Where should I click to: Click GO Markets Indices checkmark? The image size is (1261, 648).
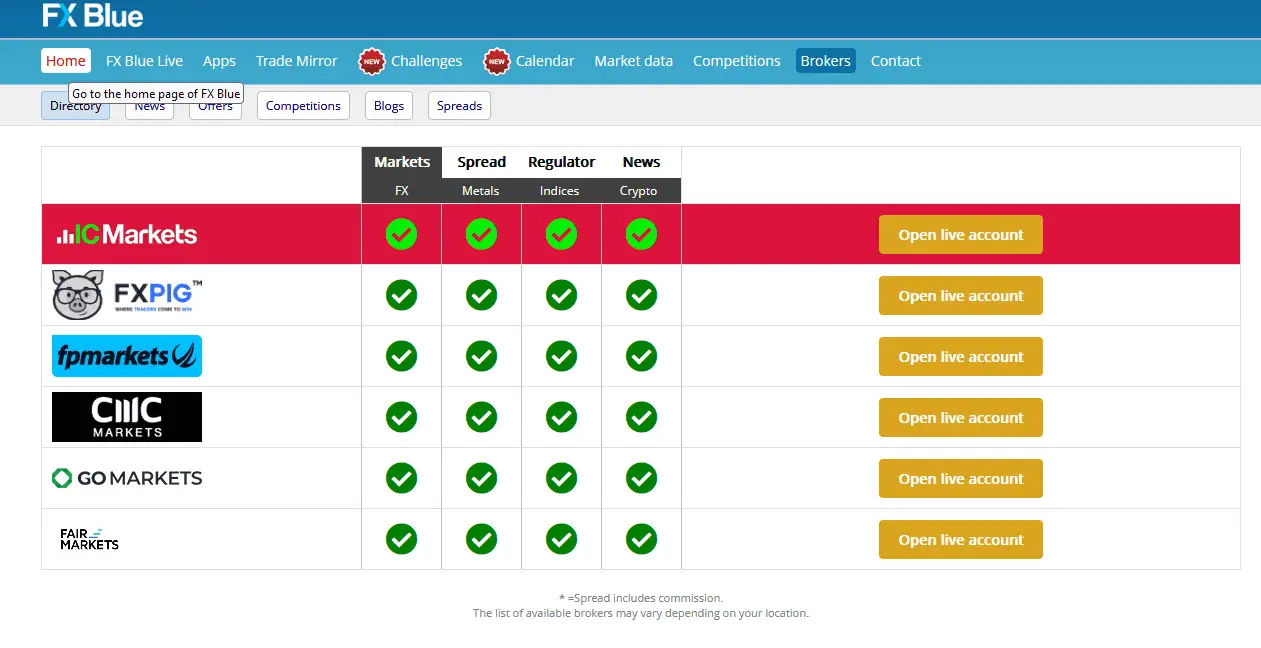pyautogui.click(x=561, y=478)
